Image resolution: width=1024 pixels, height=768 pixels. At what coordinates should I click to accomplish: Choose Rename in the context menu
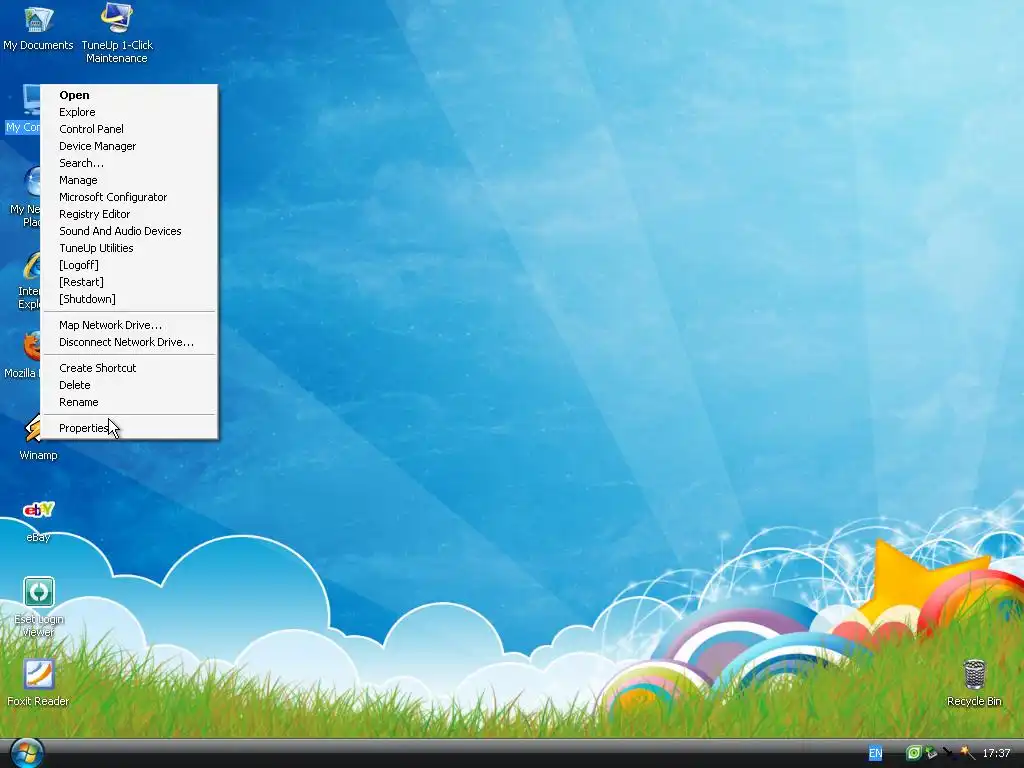pyautogui.click(x=129, y=402)
